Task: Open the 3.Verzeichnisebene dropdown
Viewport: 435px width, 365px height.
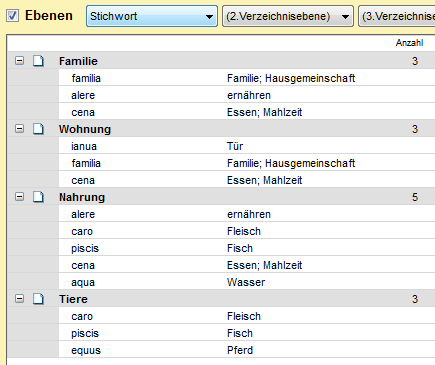Action: [x=397, y=16]
